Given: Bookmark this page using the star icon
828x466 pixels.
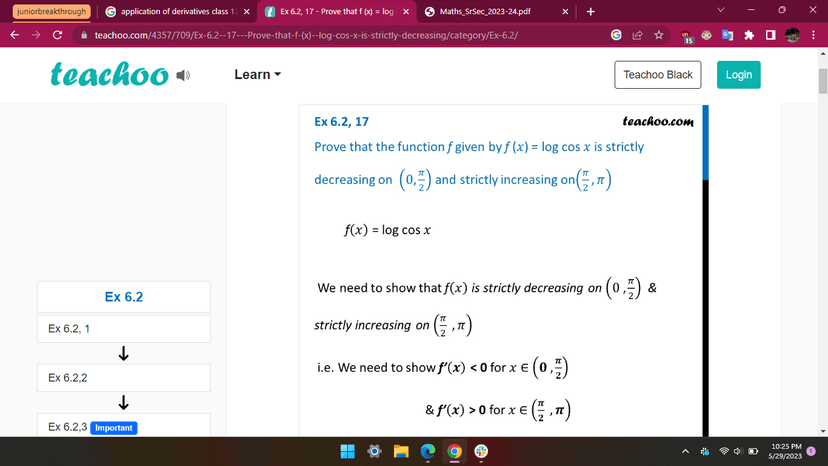Looking at the screenshot, I should 659,35.
